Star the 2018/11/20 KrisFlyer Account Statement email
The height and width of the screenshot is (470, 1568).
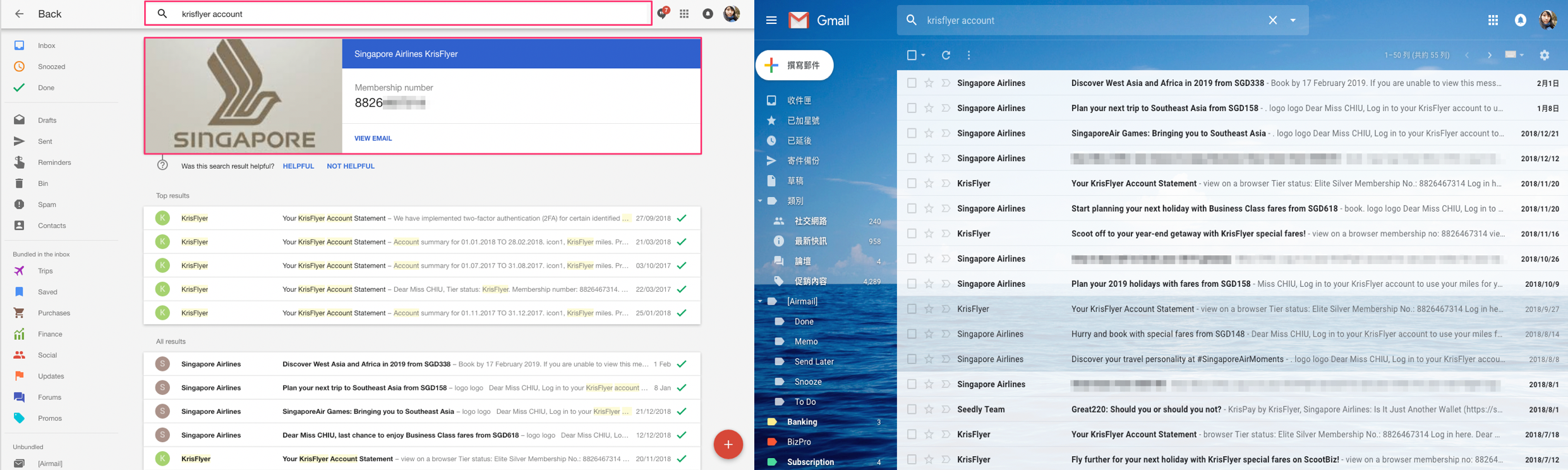click(x=929, y=183)
